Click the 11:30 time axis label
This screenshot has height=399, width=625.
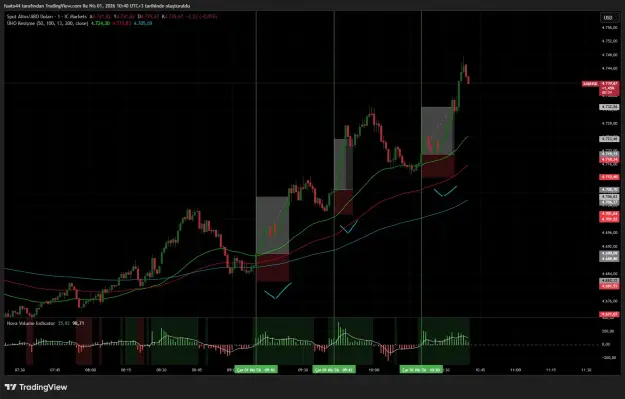click(x=586, y=370)
